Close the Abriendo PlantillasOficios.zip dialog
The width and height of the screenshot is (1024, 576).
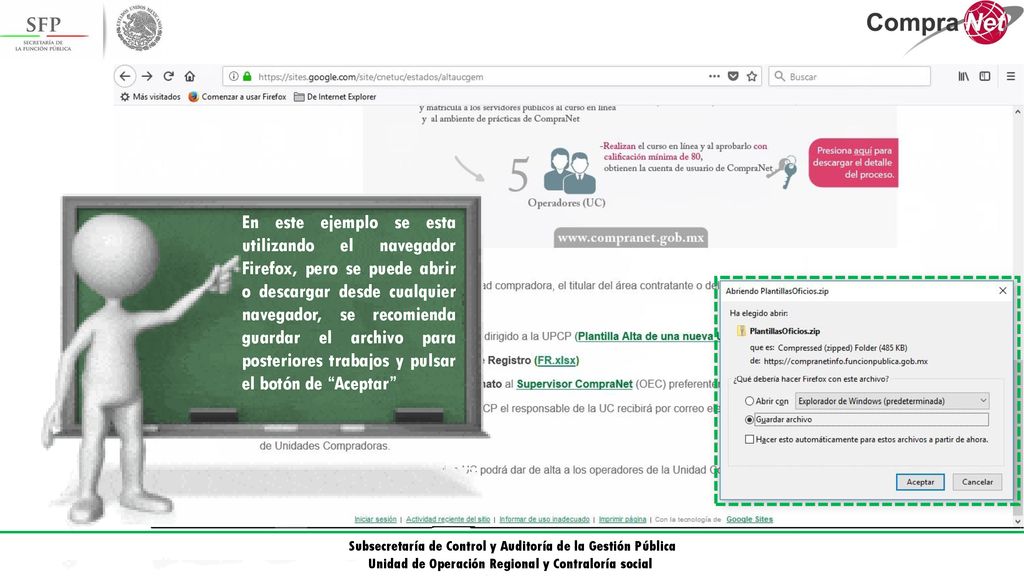[1003, 291]
